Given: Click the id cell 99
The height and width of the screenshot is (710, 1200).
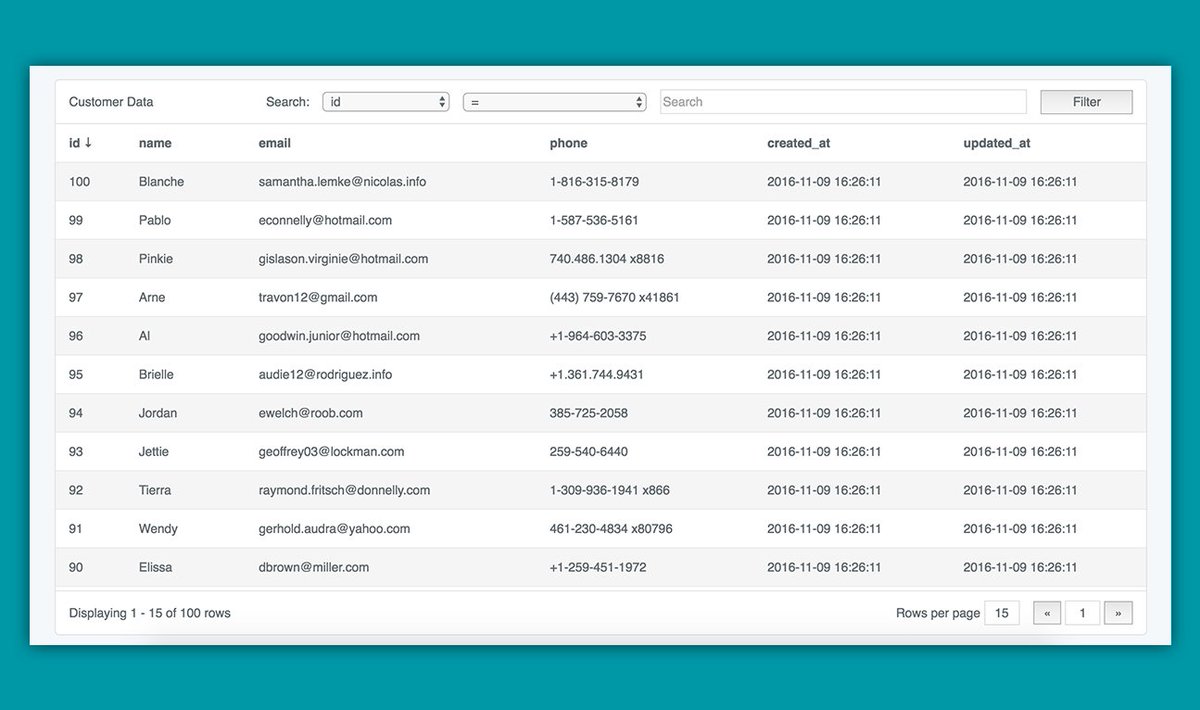Looking at the screenshot, I should point(76,220).
